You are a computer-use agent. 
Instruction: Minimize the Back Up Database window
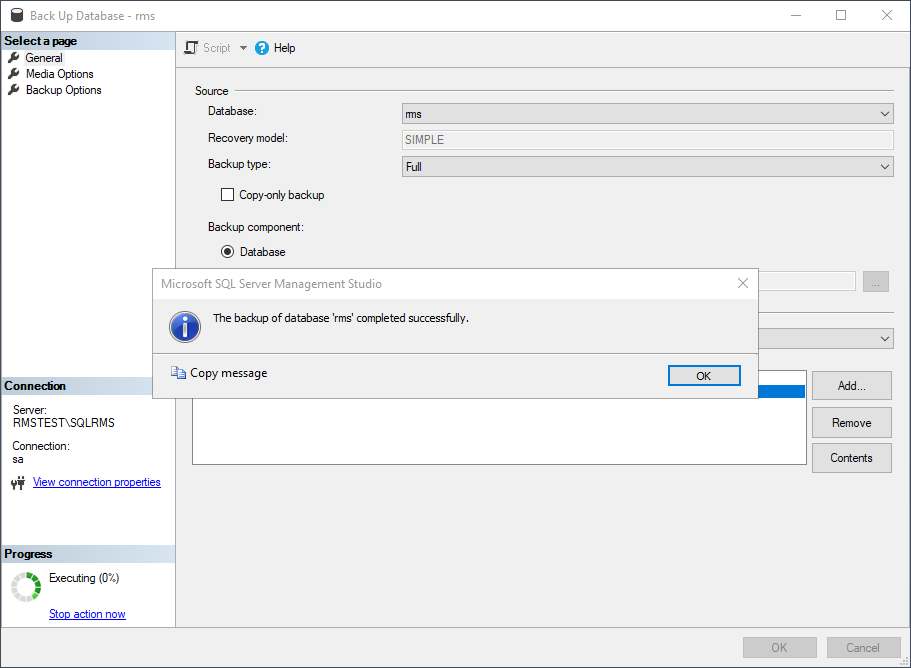(x=796, y=15)
